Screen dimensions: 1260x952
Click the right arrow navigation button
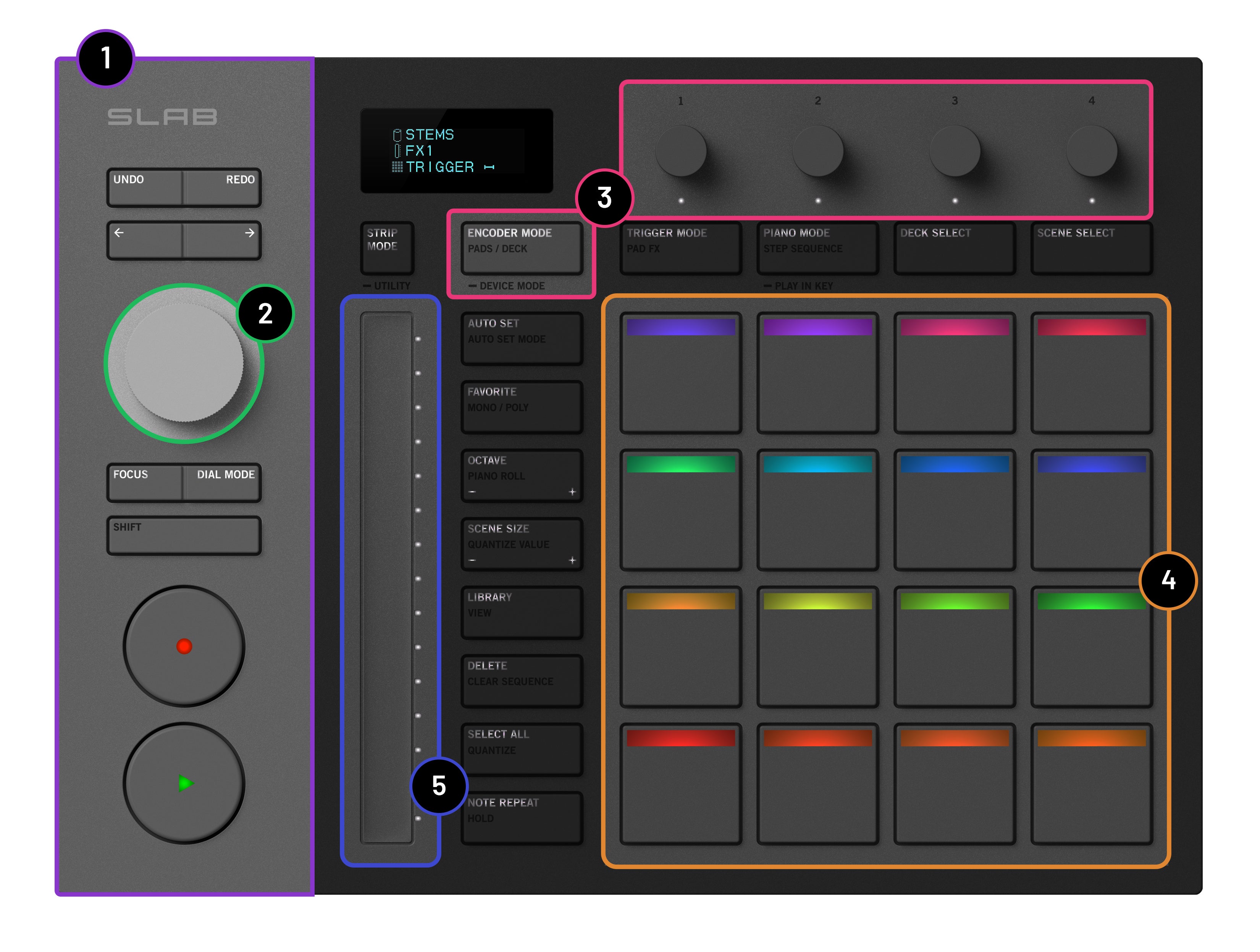pyautogui.click(x=222, y=241)
